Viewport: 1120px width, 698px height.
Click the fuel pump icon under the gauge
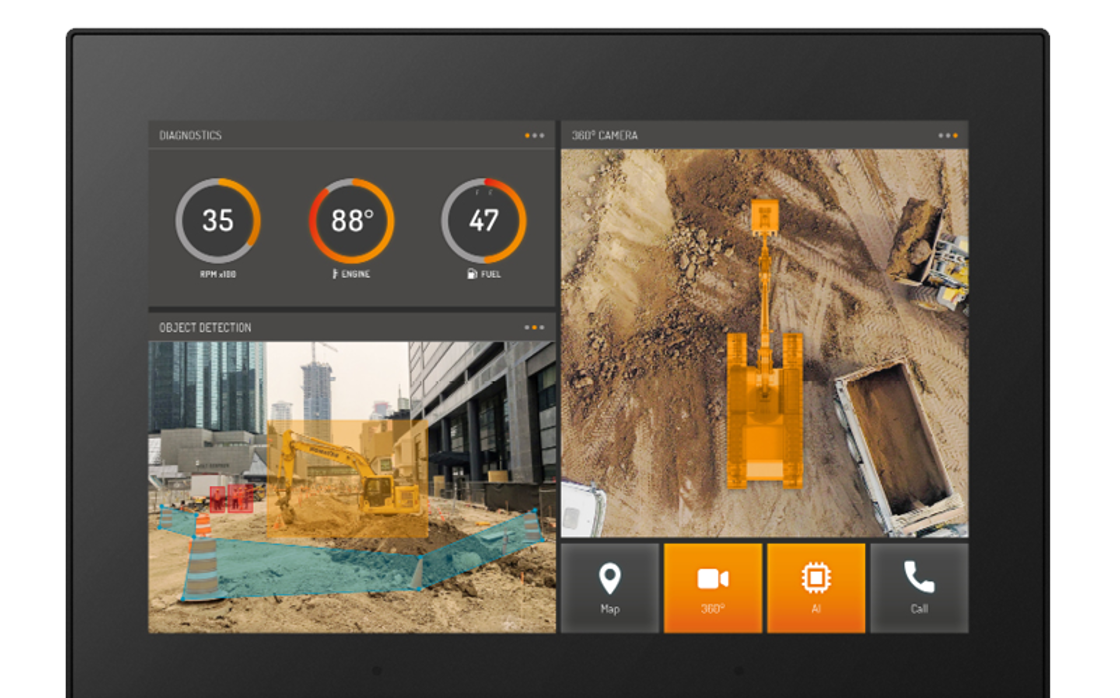point(472,274)
